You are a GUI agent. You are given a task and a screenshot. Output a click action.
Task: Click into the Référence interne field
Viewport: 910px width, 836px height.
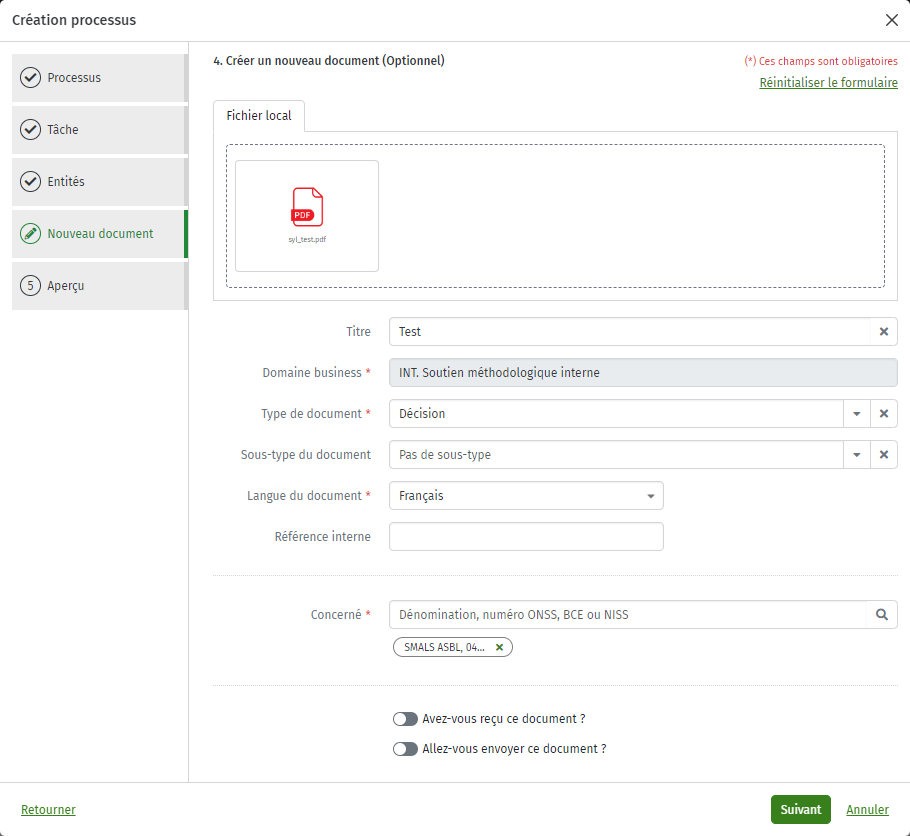click(526, 536)
